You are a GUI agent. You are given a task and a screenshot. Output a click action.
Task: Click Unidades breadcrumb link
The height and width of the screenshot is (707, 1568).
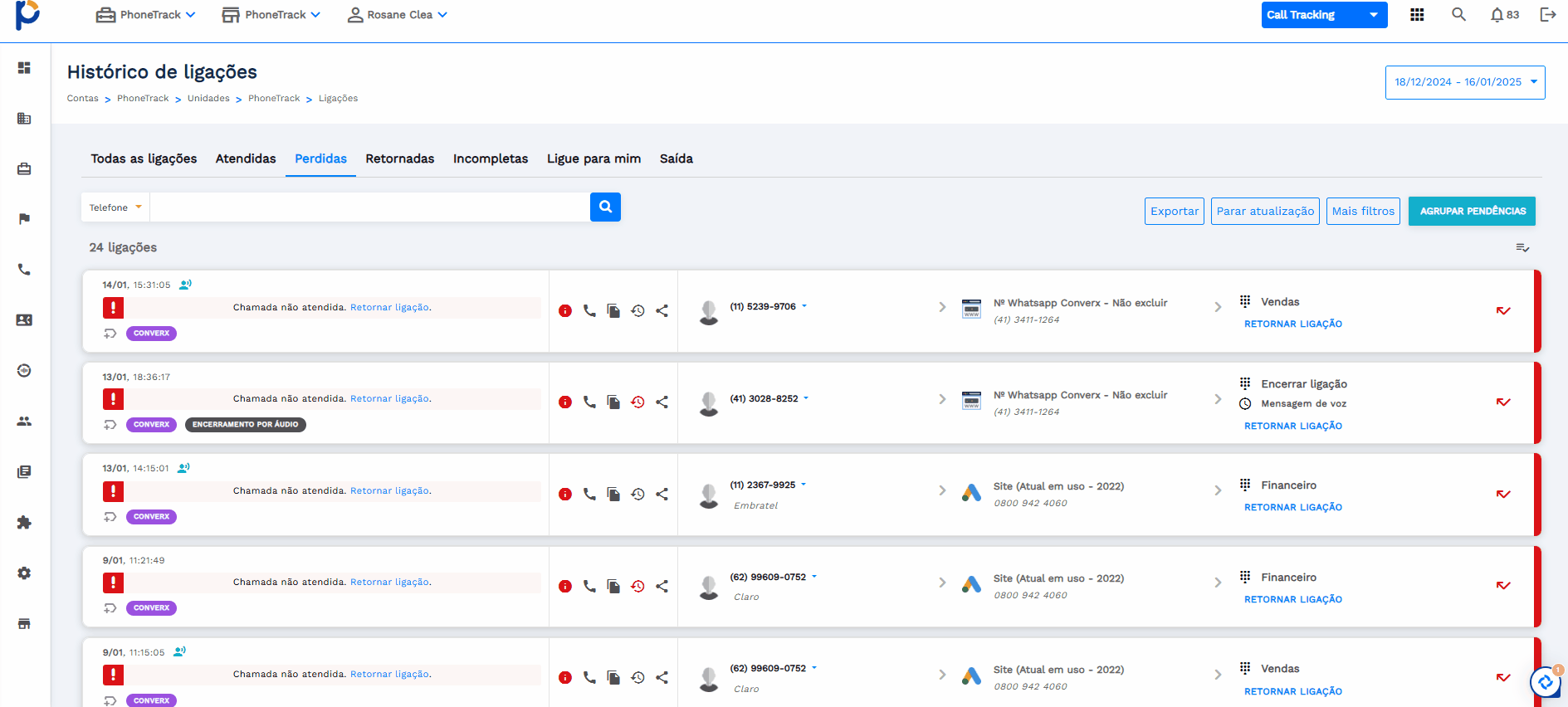point(208,98)
